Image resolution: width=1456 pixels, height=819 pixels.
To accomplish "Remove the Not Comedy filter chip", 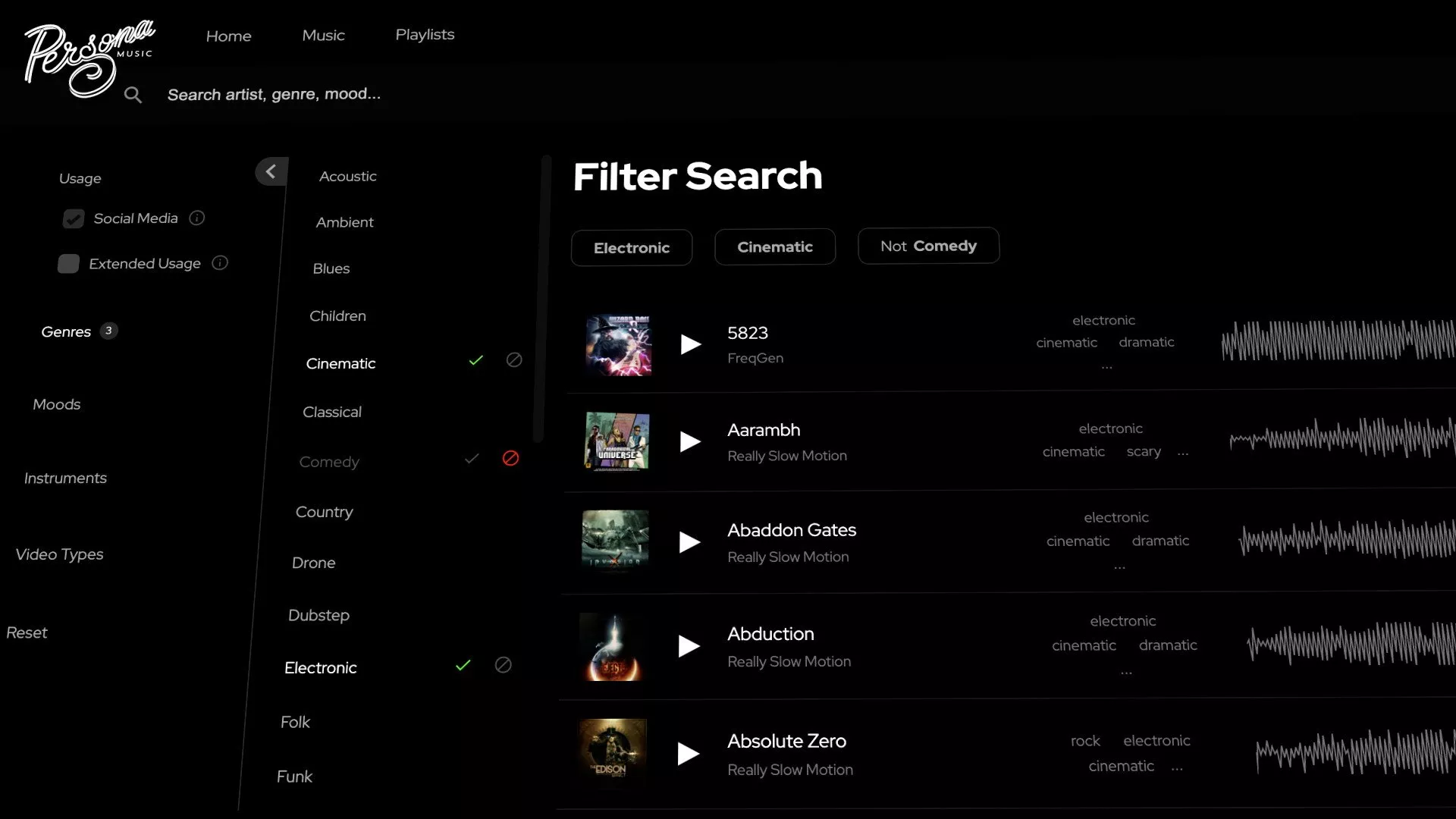I will click(927, 246).
